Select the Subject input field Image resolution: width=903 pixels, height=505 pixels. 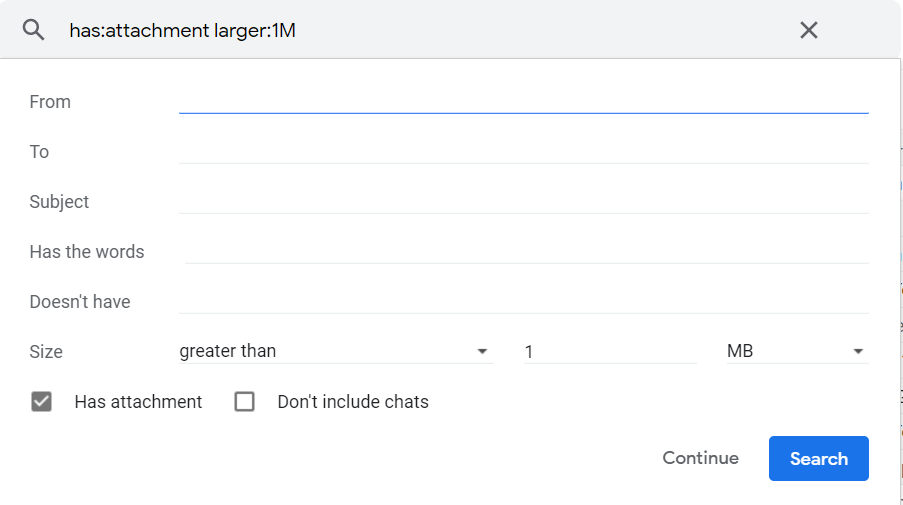tap(523, 201)
